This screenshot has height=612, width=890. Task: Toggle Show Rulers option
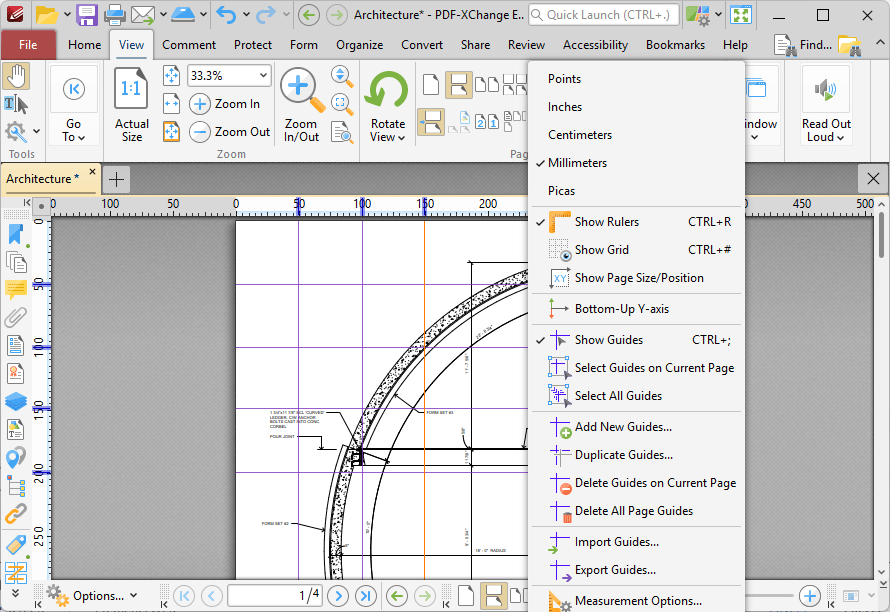click(x=637, y=222)
